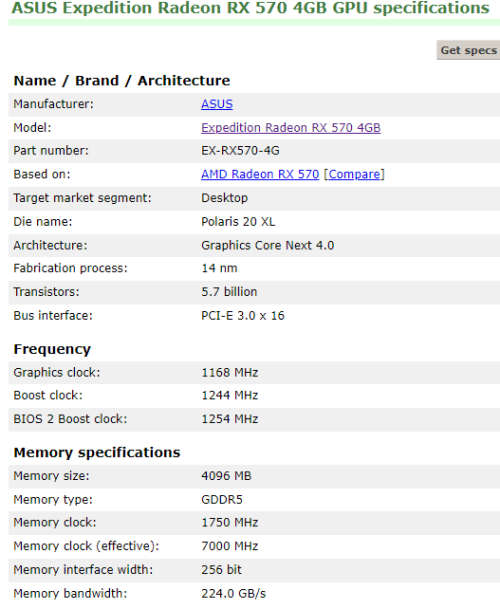Select the page title heading text
The image size is (500, 609).
click(251, 7)
